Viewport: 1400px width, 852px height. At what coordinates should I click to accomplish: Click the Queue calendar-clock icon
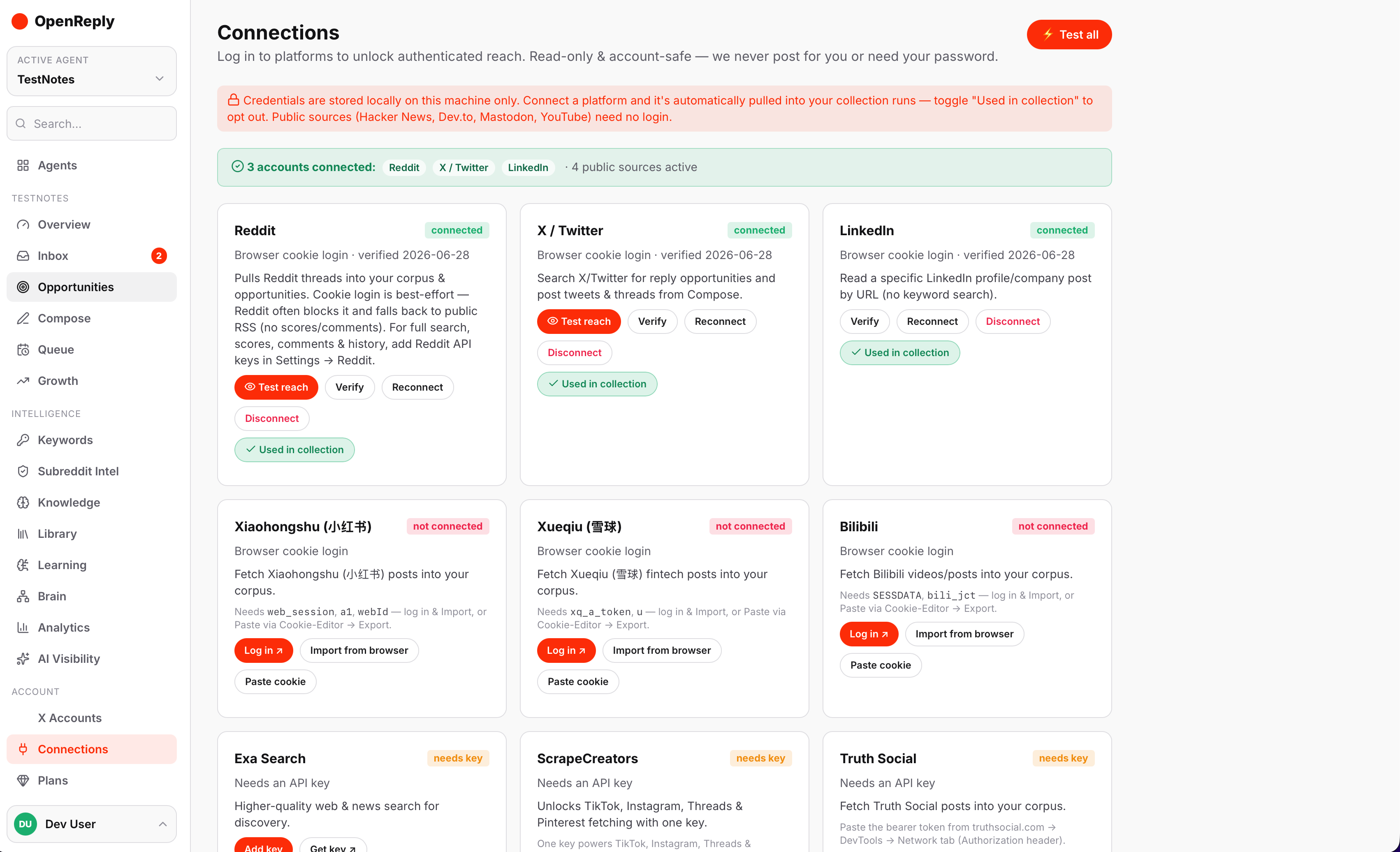[x=23, y=350]
